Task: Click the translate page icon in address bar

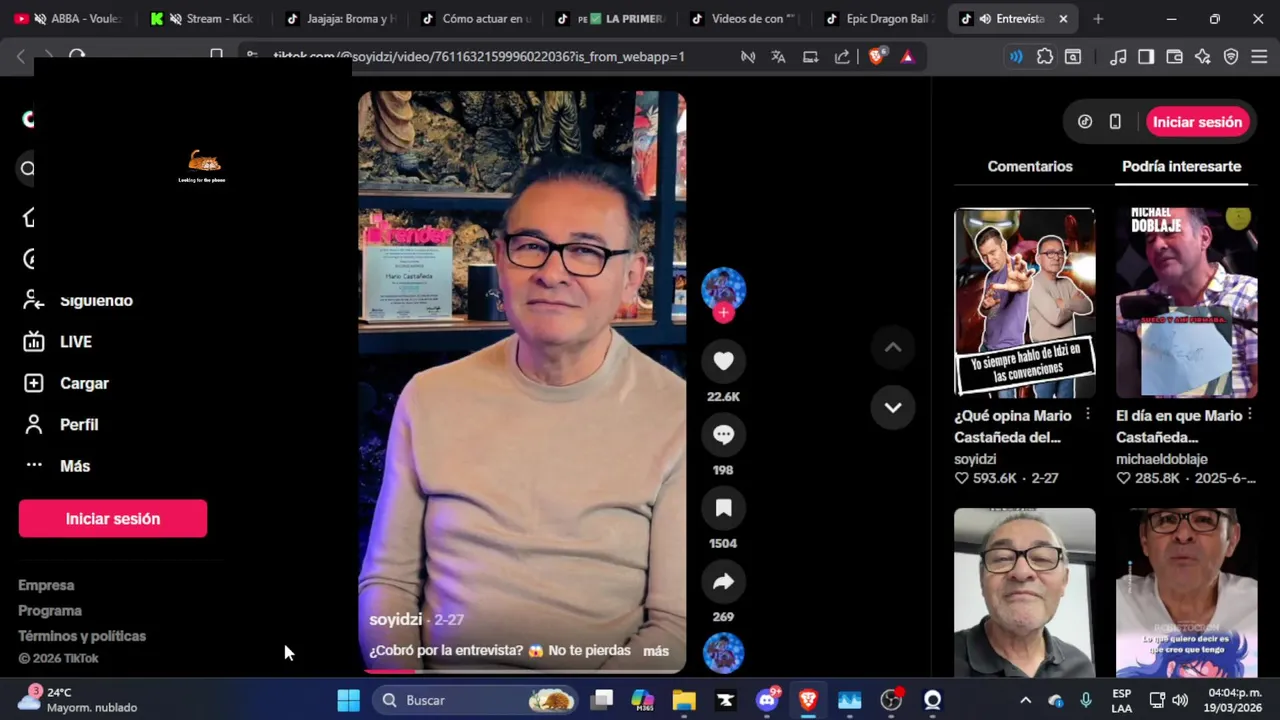Action: point(778,57)
